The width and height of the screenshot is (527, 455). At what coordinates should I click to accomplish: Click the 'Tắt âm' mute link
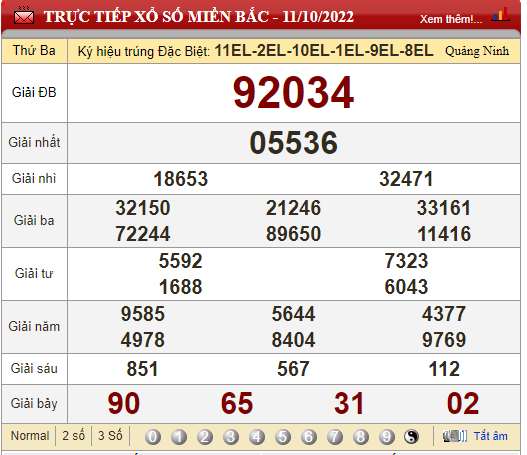pyautogui.click(x=491, y=436)
